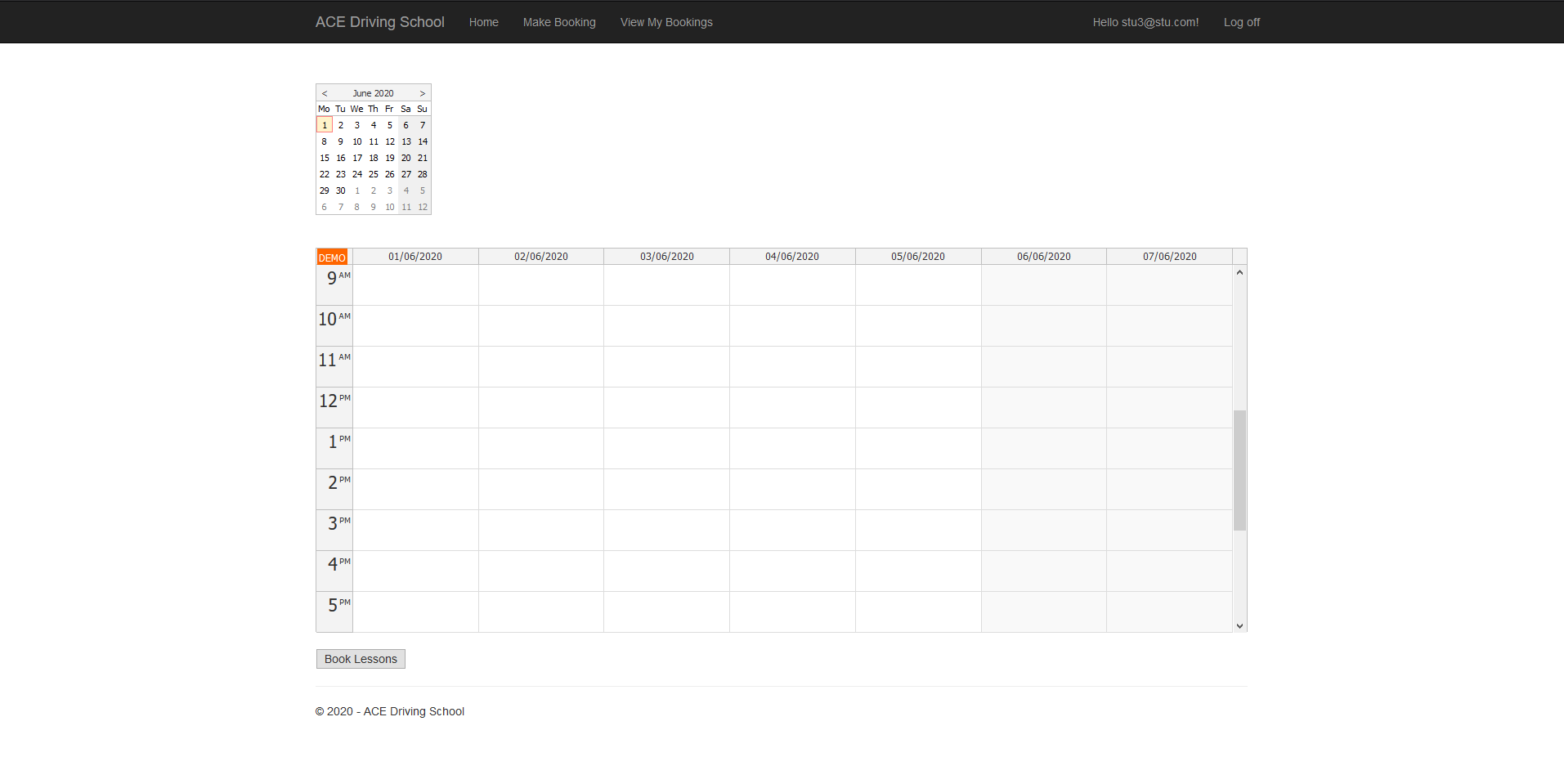The width and height of the screenshot is (1564, 784).
Task: Click 01/06/2020 column header
Action: (x=415, y=257)
